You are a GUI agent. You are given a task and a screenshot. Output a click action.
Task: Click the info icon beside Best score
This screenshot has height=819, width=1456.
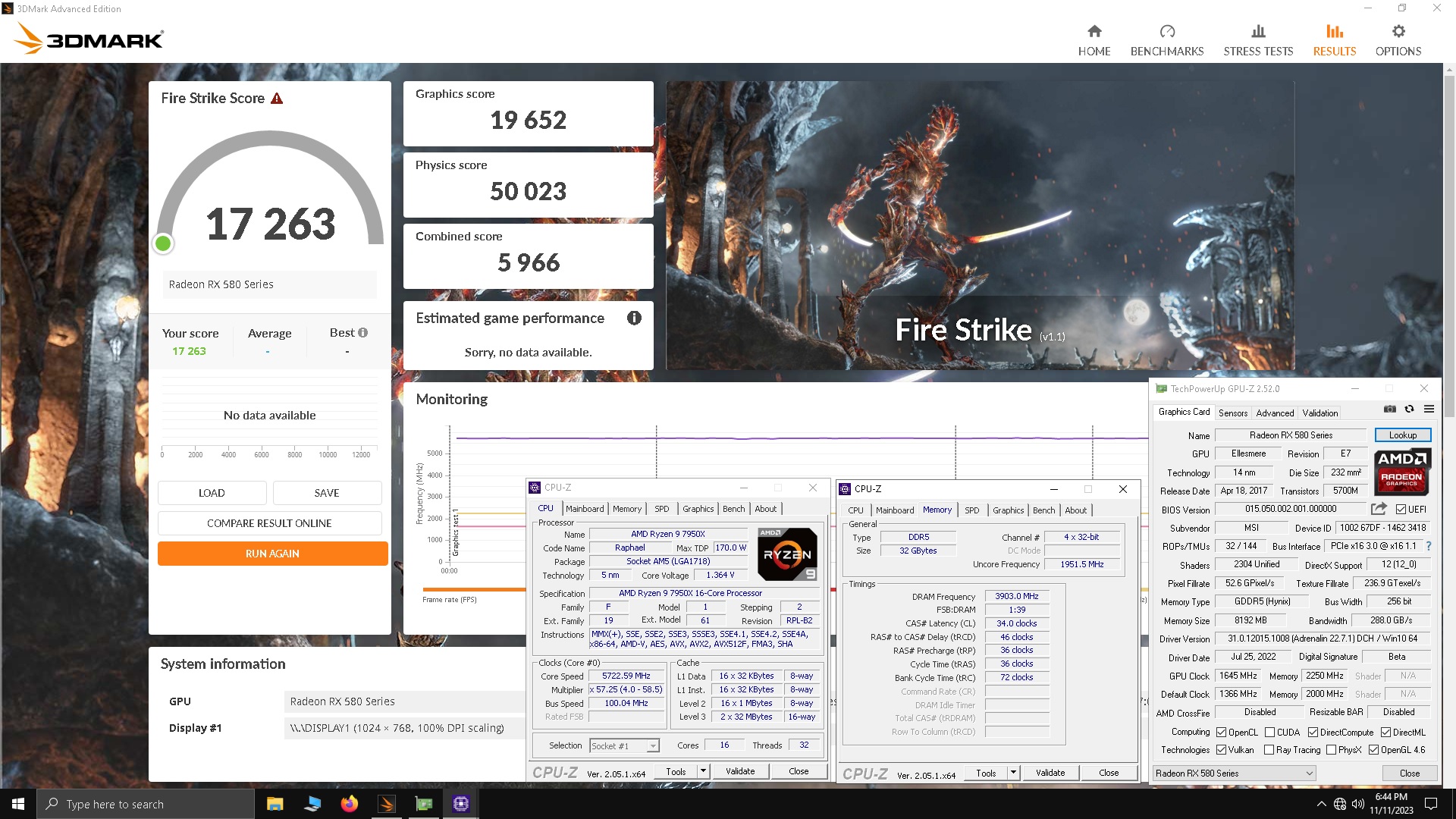pos(362,333)
